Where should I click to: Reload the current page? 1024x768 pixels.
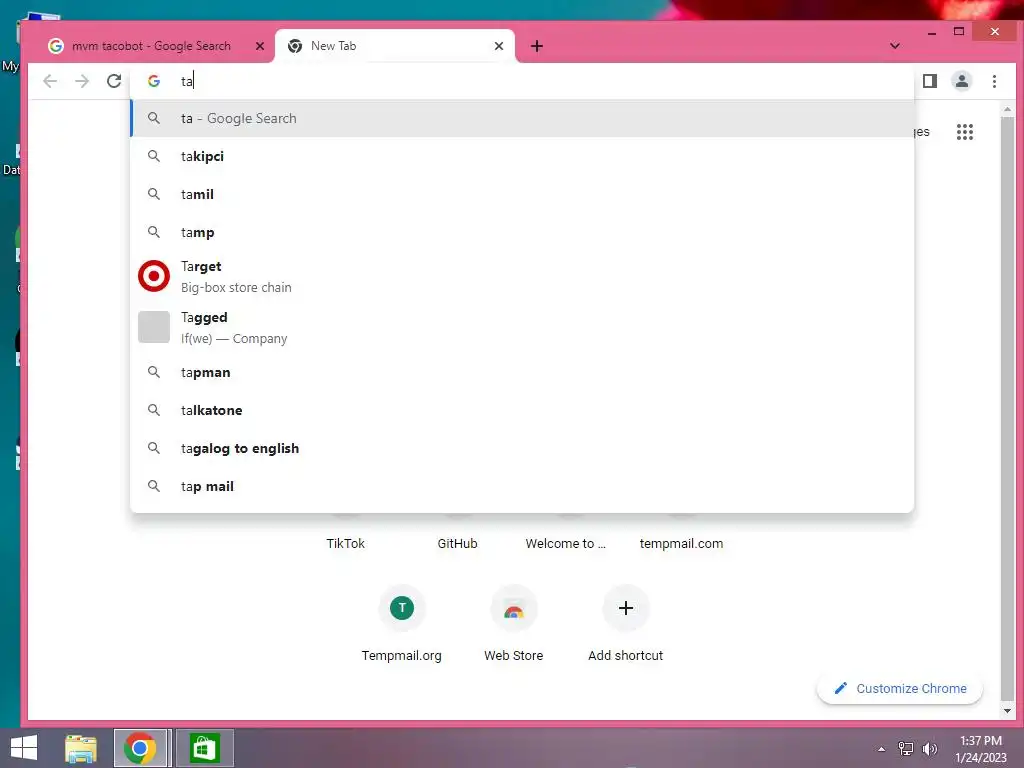click(114, 81)
